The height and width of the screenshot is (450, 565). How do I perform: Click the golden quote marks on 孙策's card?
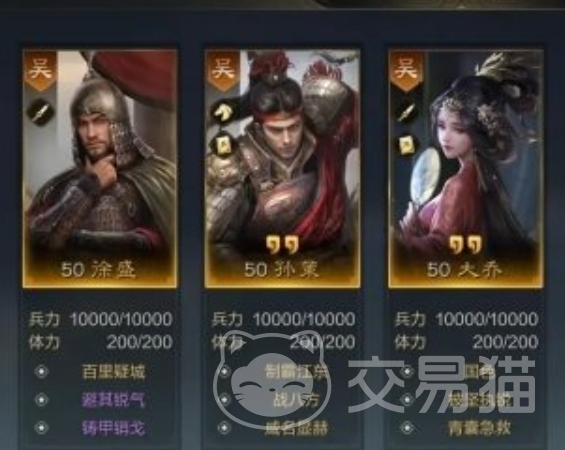(x=283, y=245)
